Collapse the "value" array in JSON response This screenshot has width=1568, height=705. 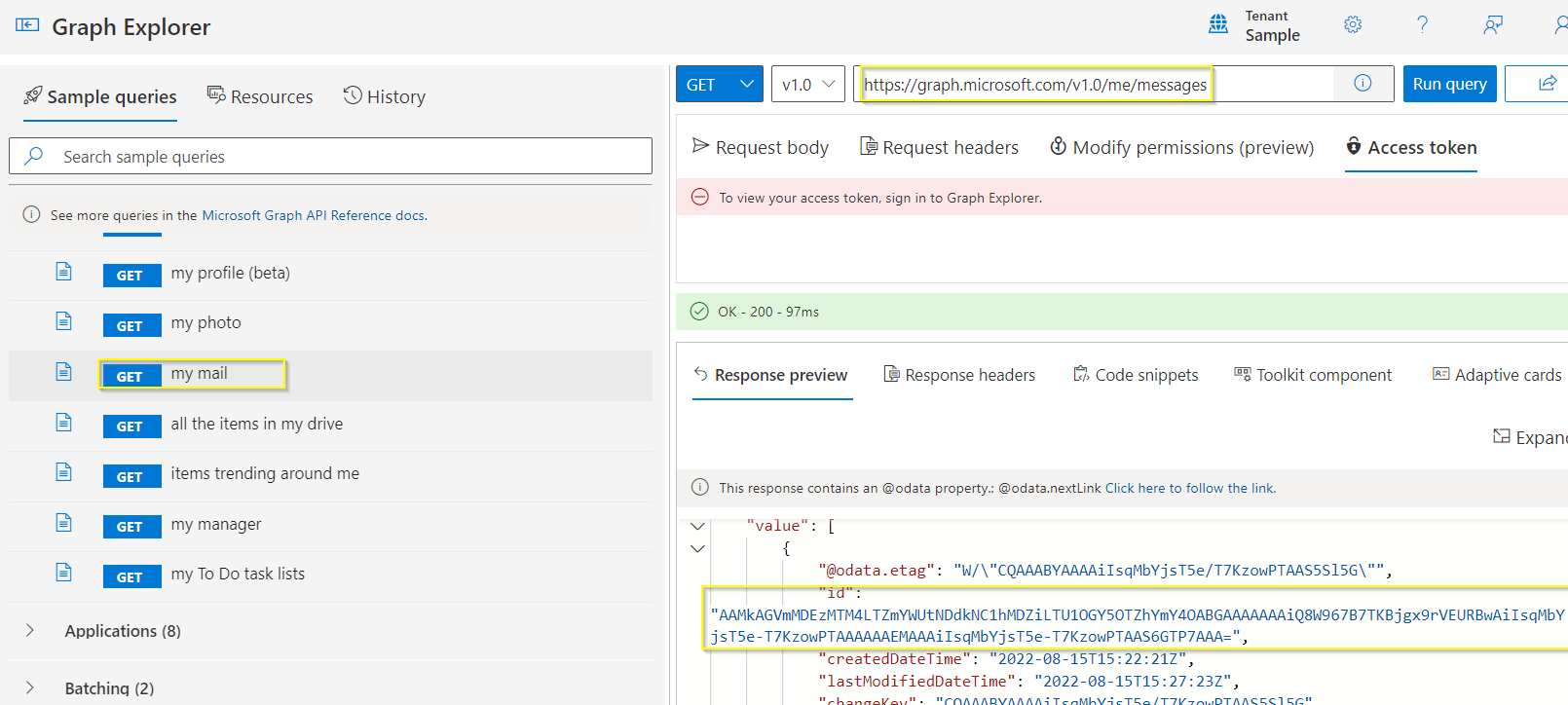click(697, 526)
